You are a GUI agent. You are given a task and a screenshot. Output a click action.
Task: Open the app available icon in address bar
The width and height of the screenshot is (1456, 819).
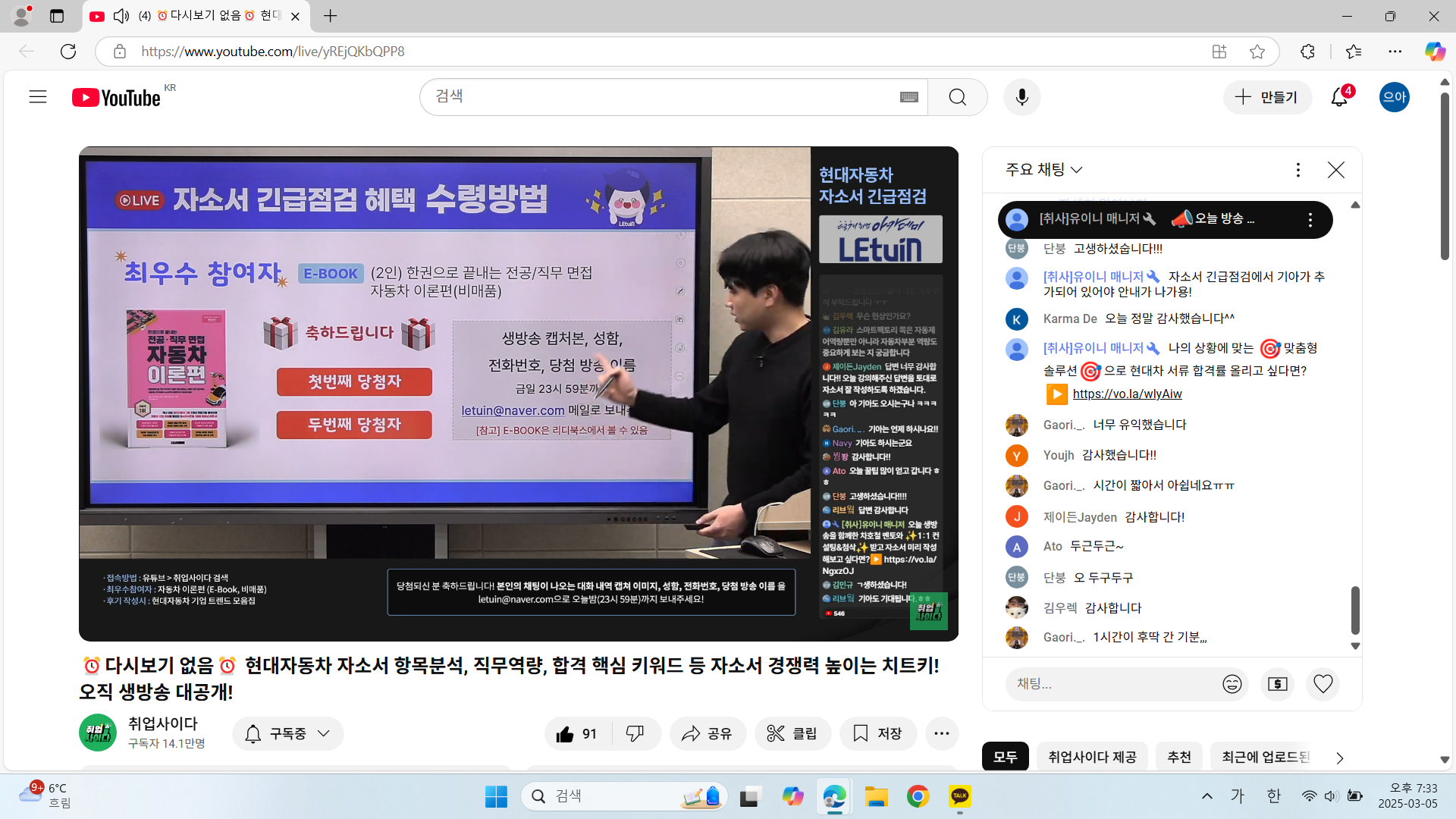coord(1219,52)
